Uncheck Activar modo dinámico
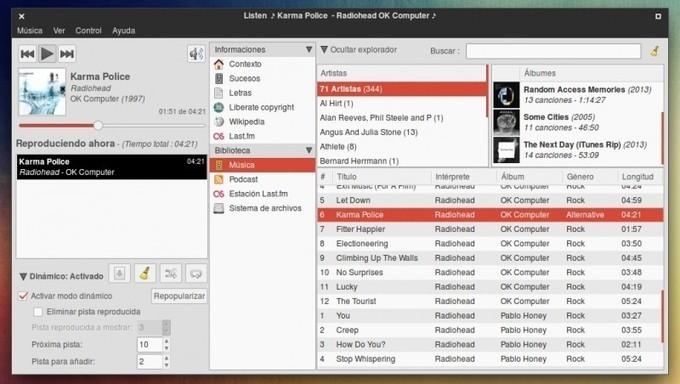Image resolution: width=680 pixels, height=384 pixels. pyautogui.click(x=23, y=296)
